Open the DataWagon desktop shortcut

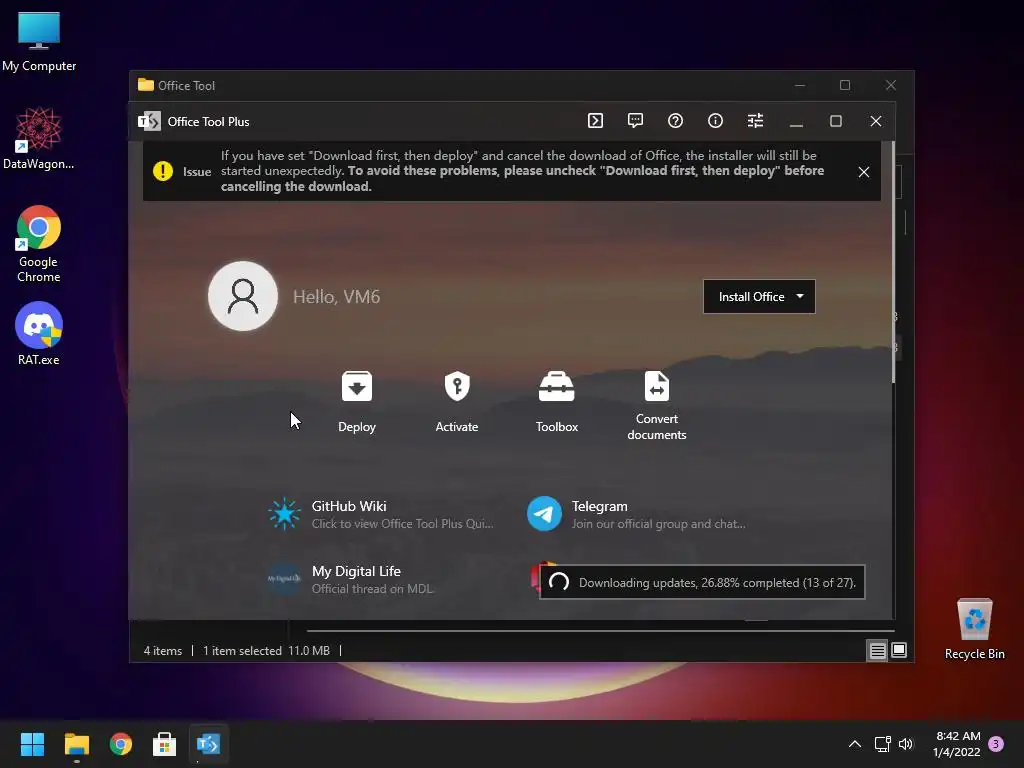pos(39,138)
